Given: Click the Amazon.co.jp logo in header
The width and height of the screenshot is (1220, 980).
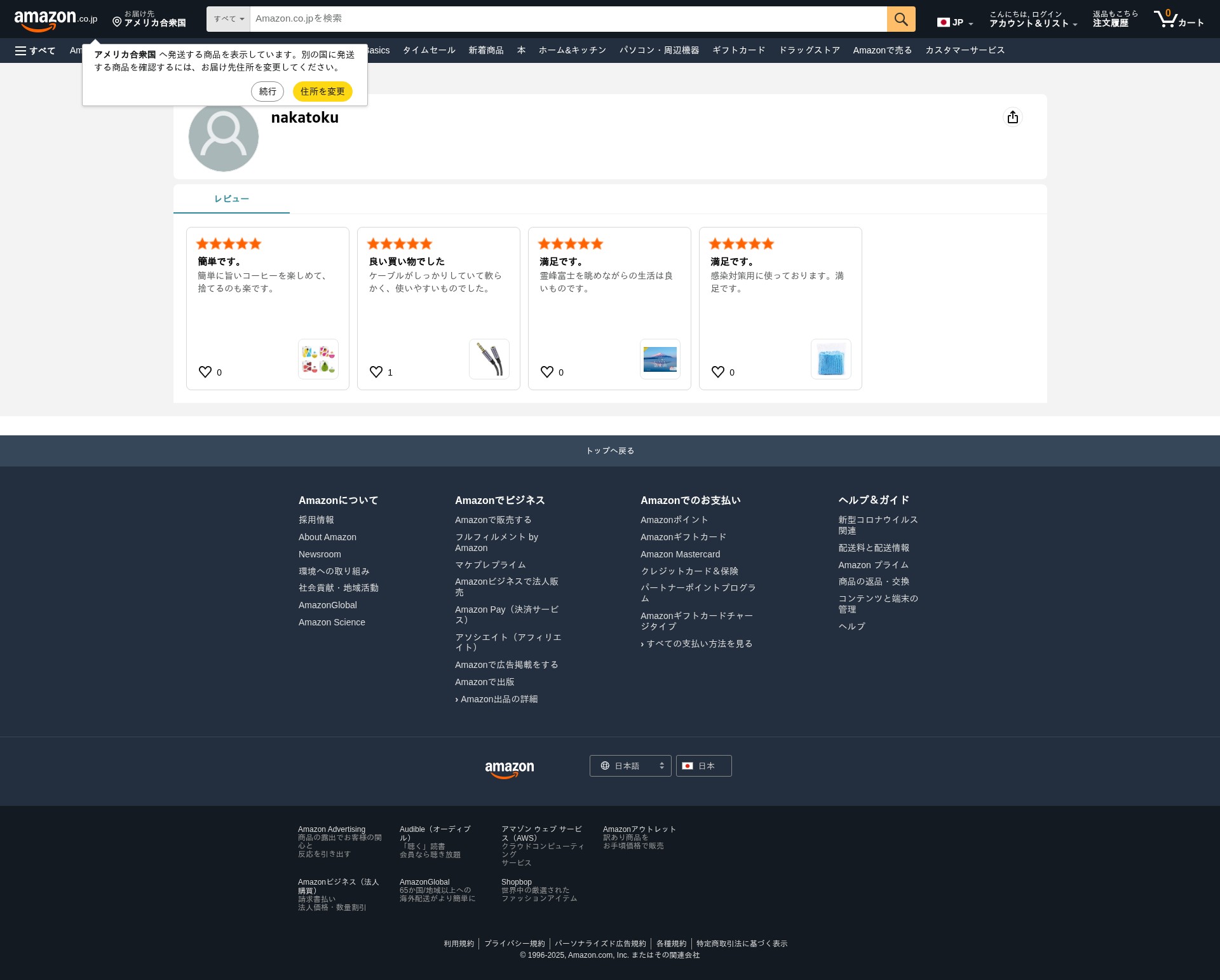Looking at the screenshot, I should tap(56, 20).
